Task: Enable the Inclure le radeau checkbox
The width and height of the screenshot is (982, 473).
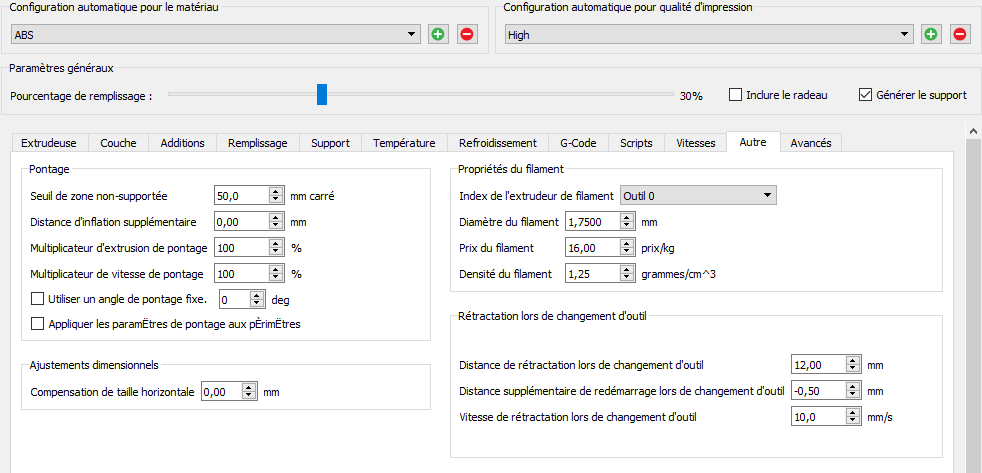Action: [x=736, y=95]
